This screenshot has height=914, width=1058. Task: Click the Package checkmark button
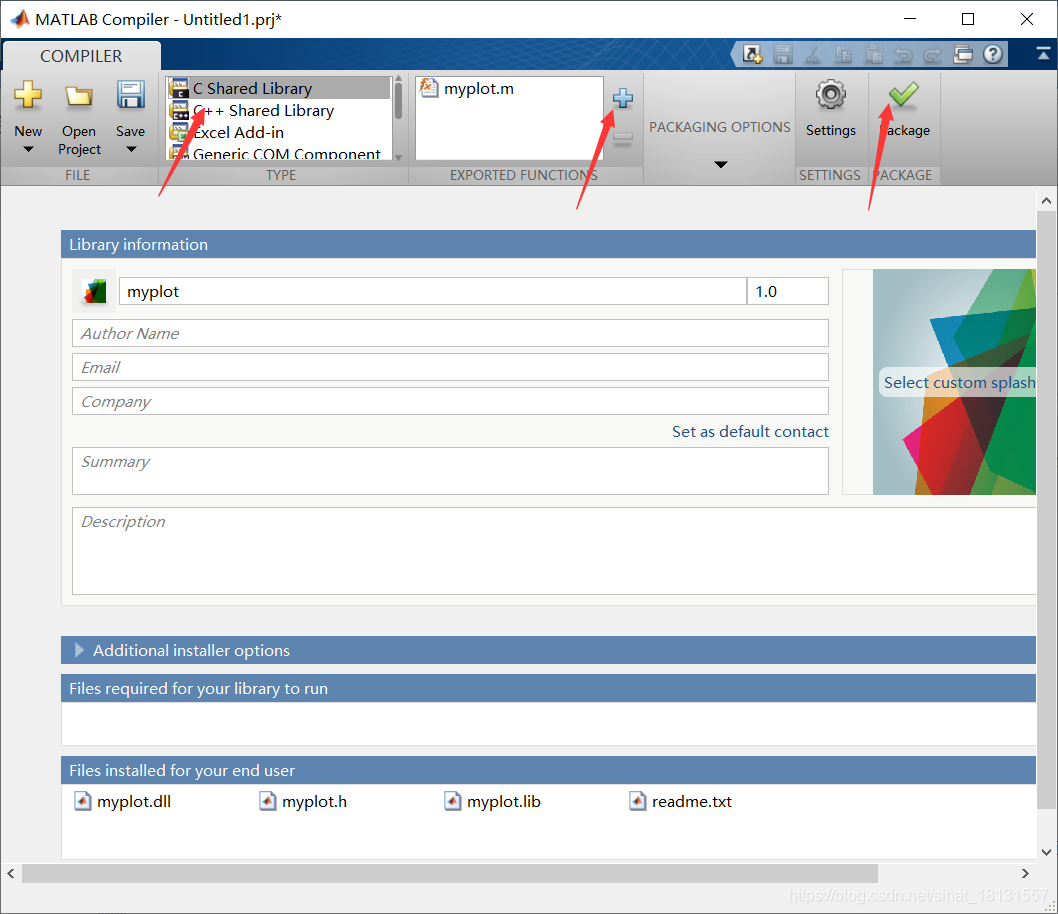(x=903, y=95)
